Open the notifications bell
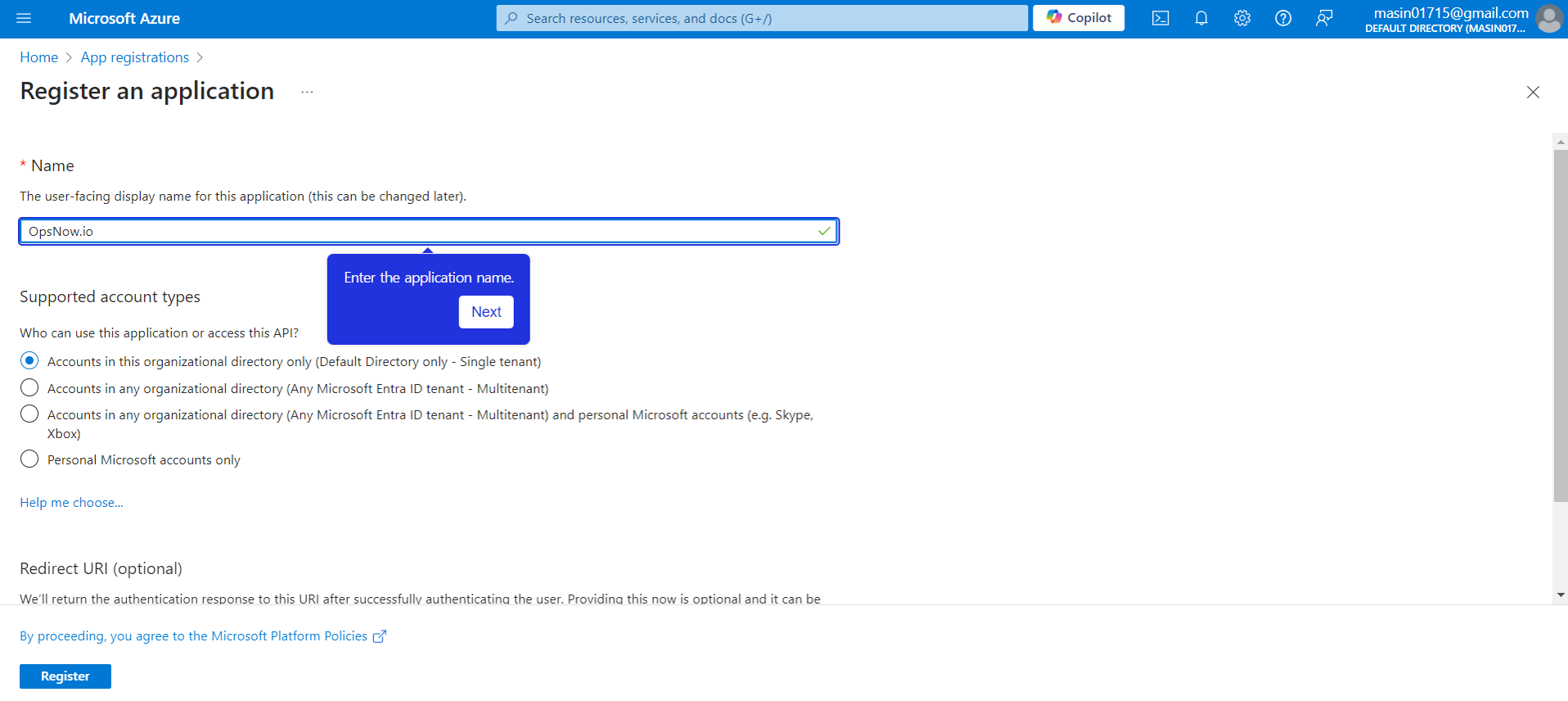 coord(1201,18)
